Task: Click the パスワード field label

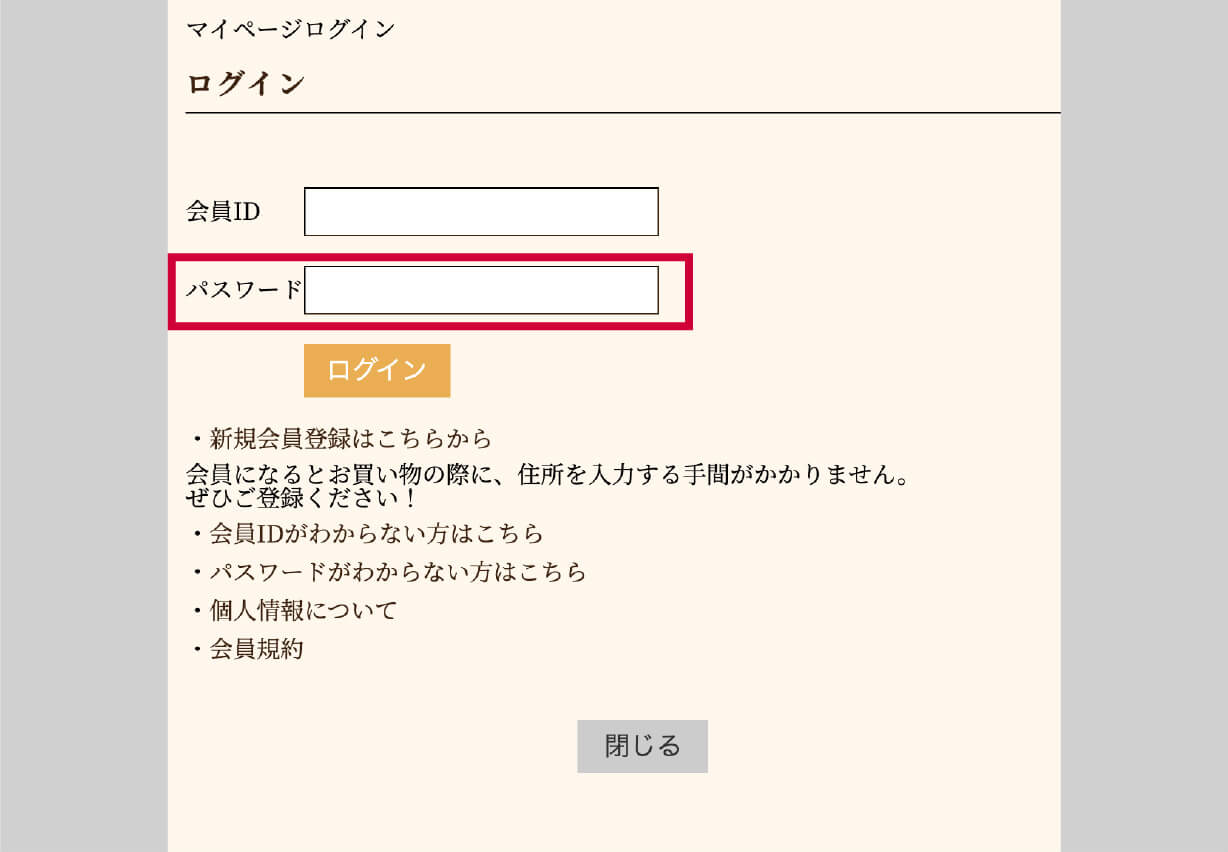Action: 244,290
